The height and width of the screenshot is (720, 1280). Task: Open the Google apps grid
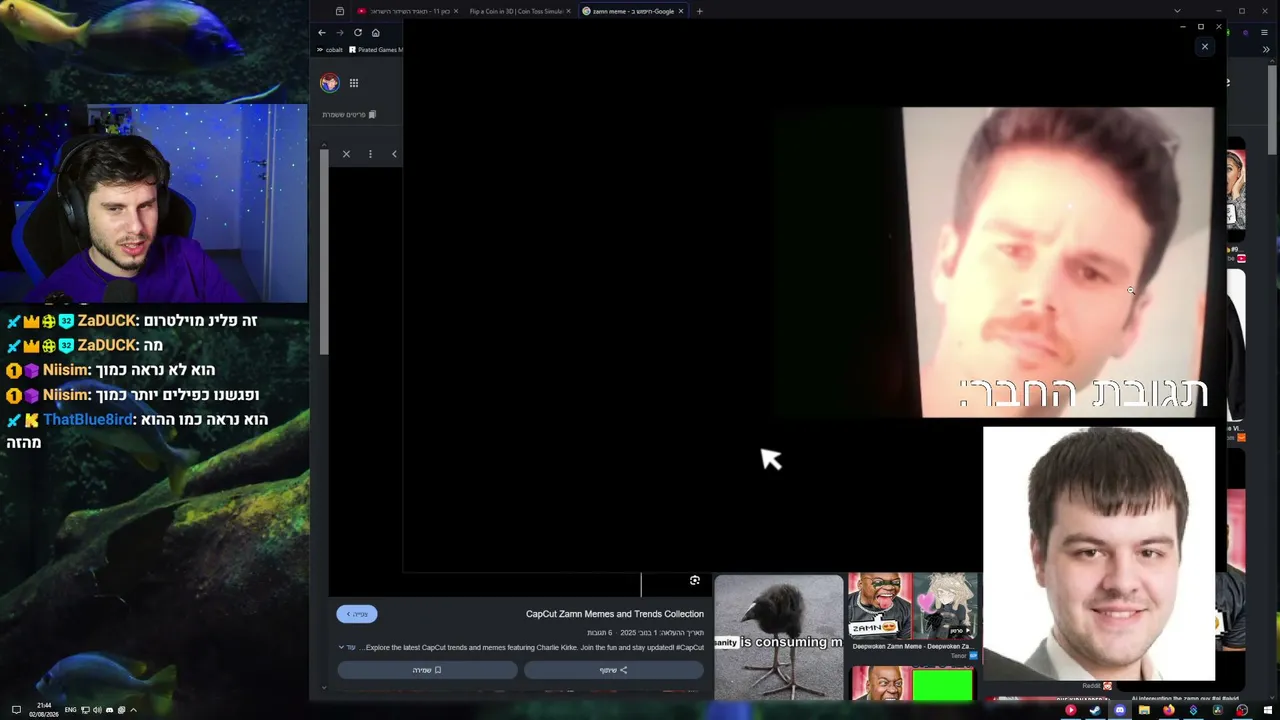coord(354,83)
